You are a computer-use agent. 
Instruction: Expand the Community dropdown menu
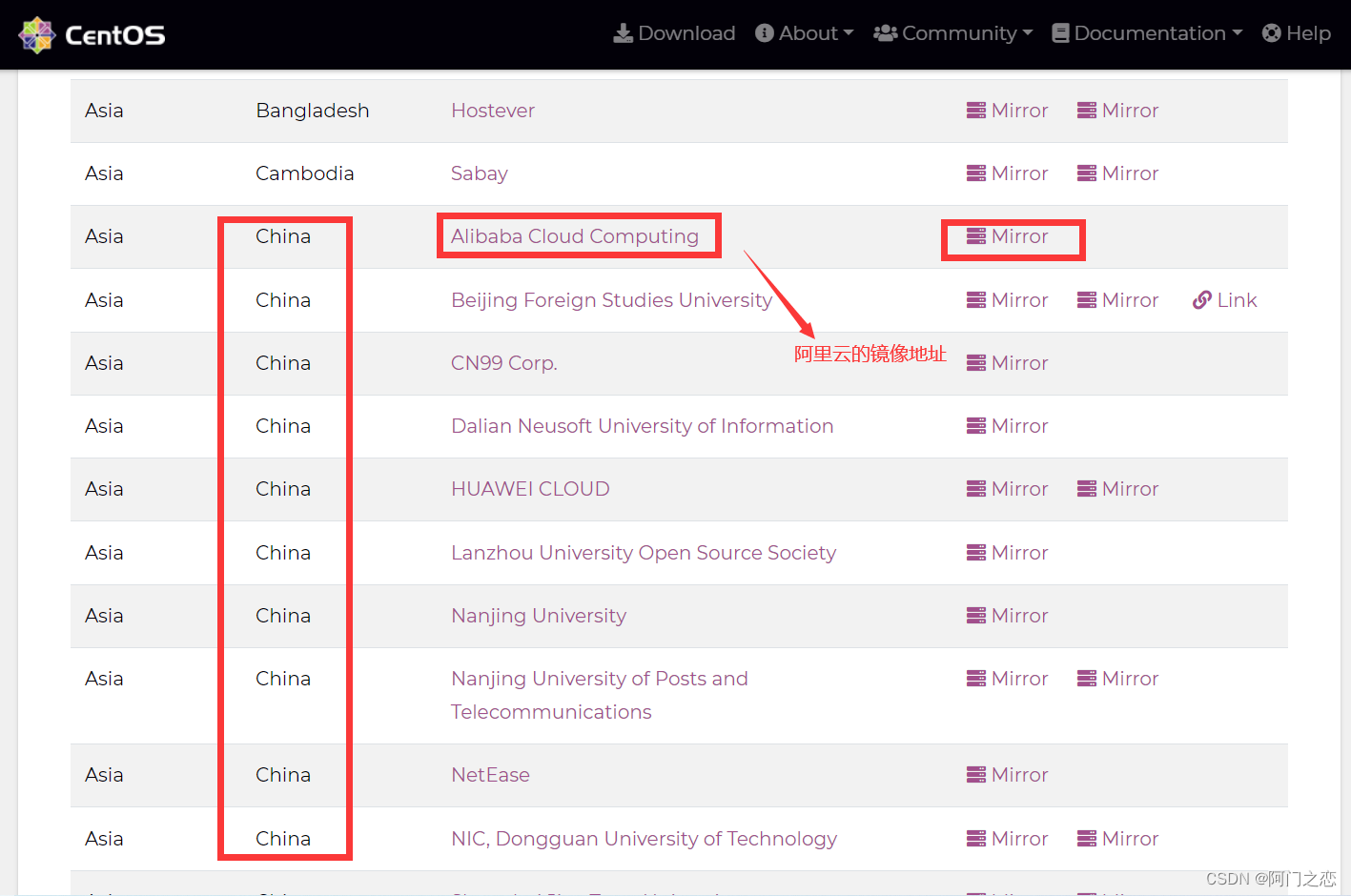952,33
